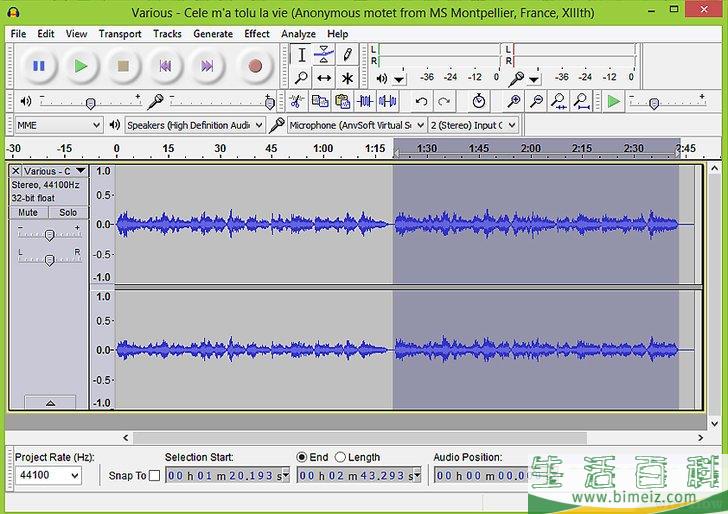Open the Help menu

[x=338, y=34]
